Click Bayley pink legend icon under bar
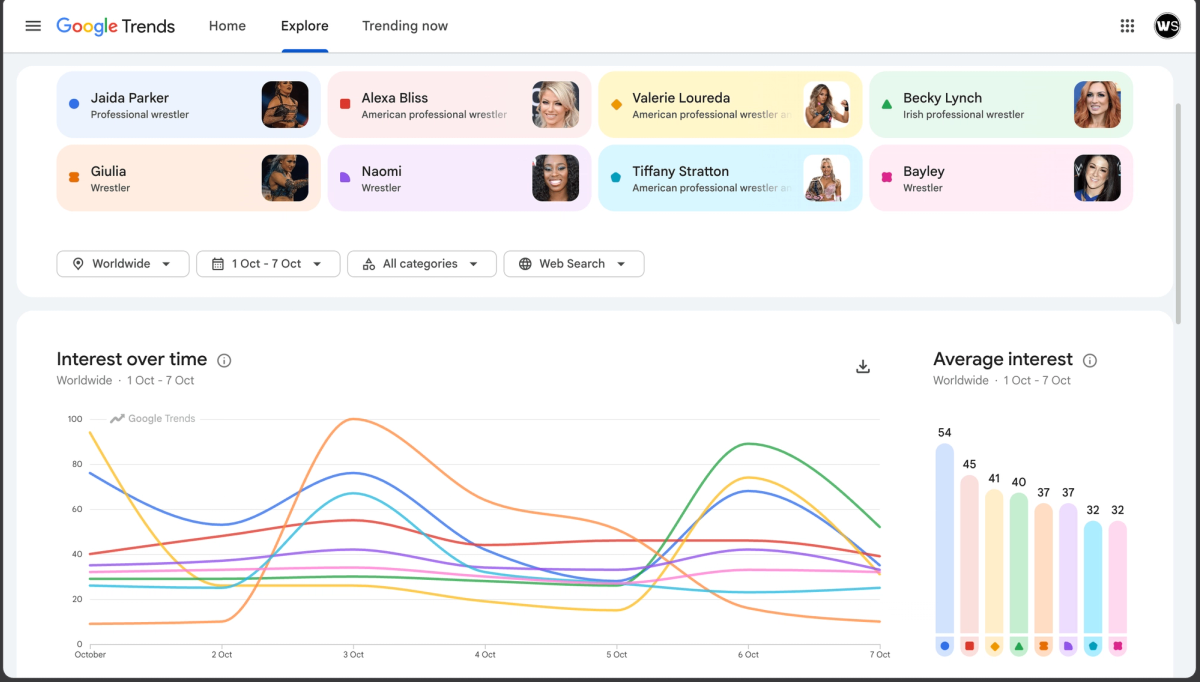The image size is (1200, 682). (x=1117, y=646)
